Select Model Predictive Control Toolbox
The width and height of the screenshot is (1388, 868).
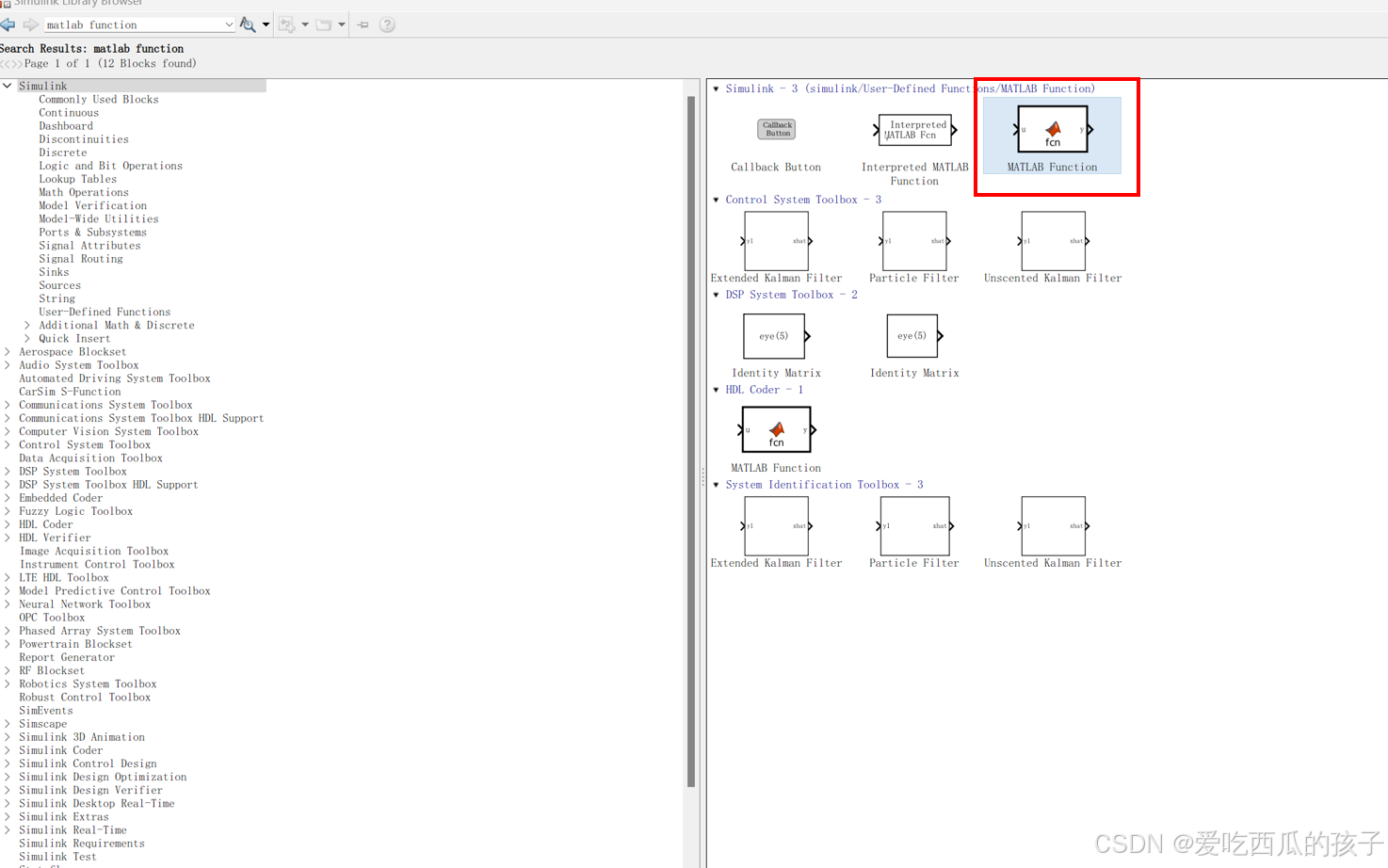[115, 591]
